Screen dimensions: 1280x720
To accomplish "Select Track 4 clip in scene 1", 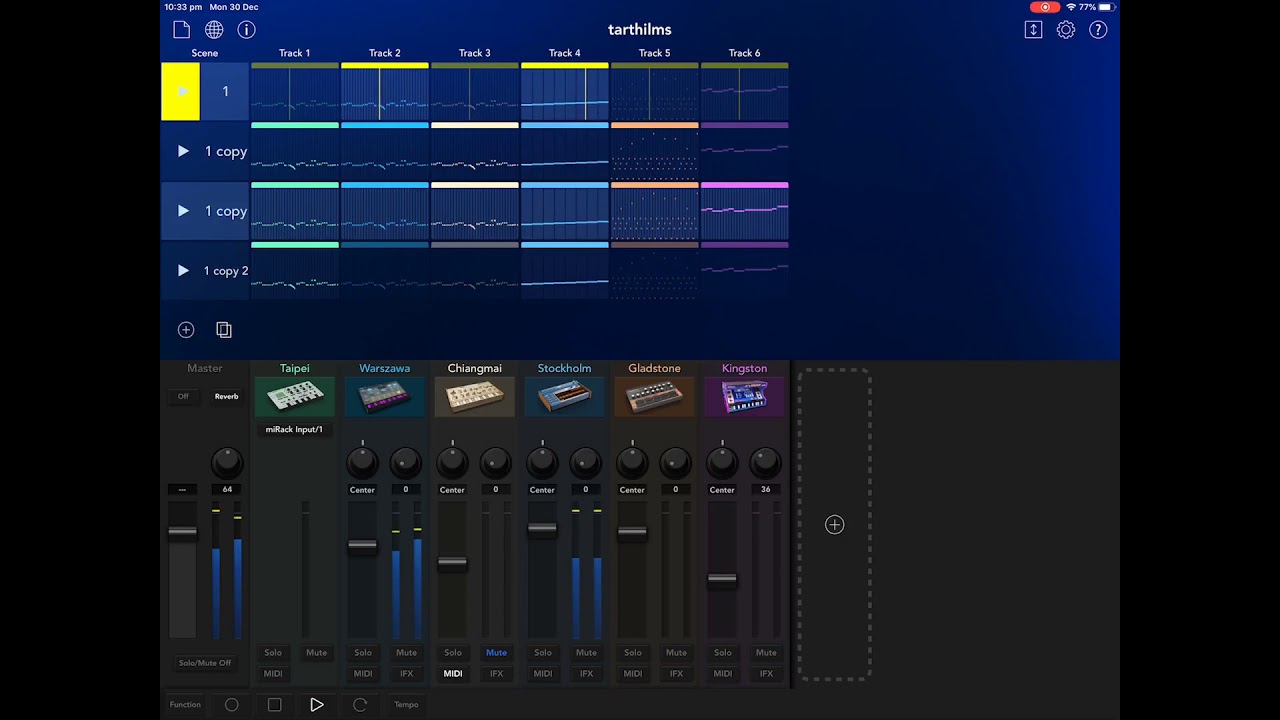I will click(x=565, y=92).
